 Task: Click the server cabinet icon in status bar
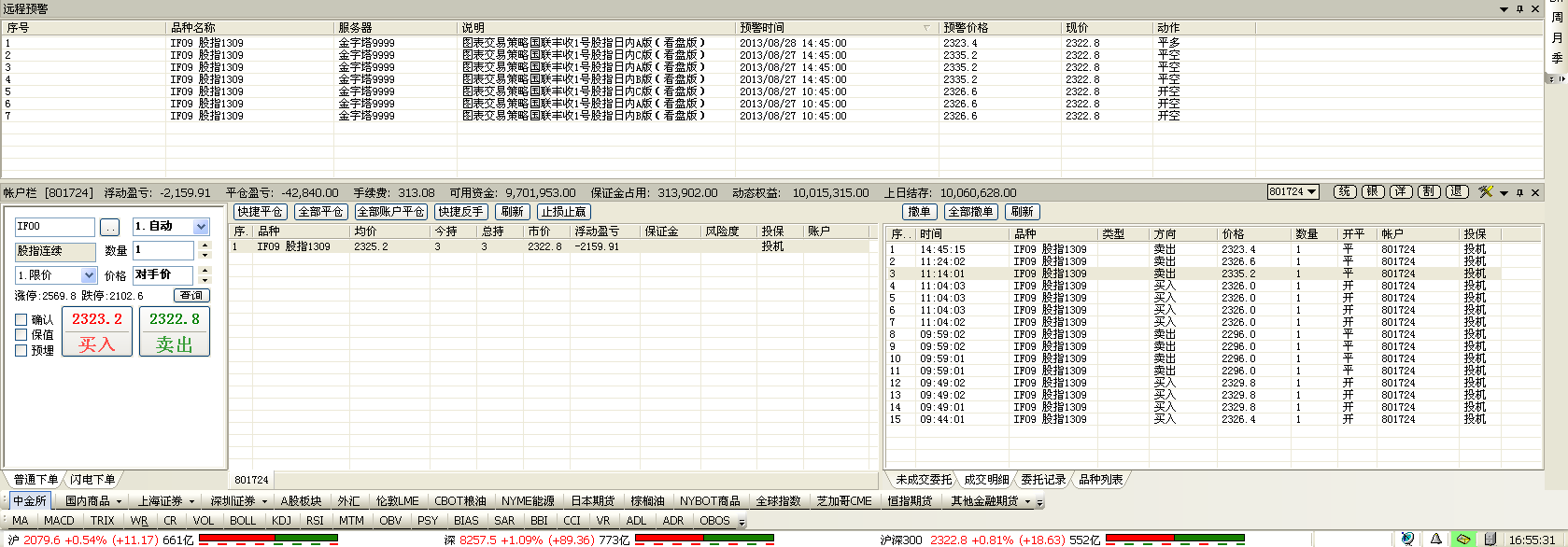coord(1490,540)
